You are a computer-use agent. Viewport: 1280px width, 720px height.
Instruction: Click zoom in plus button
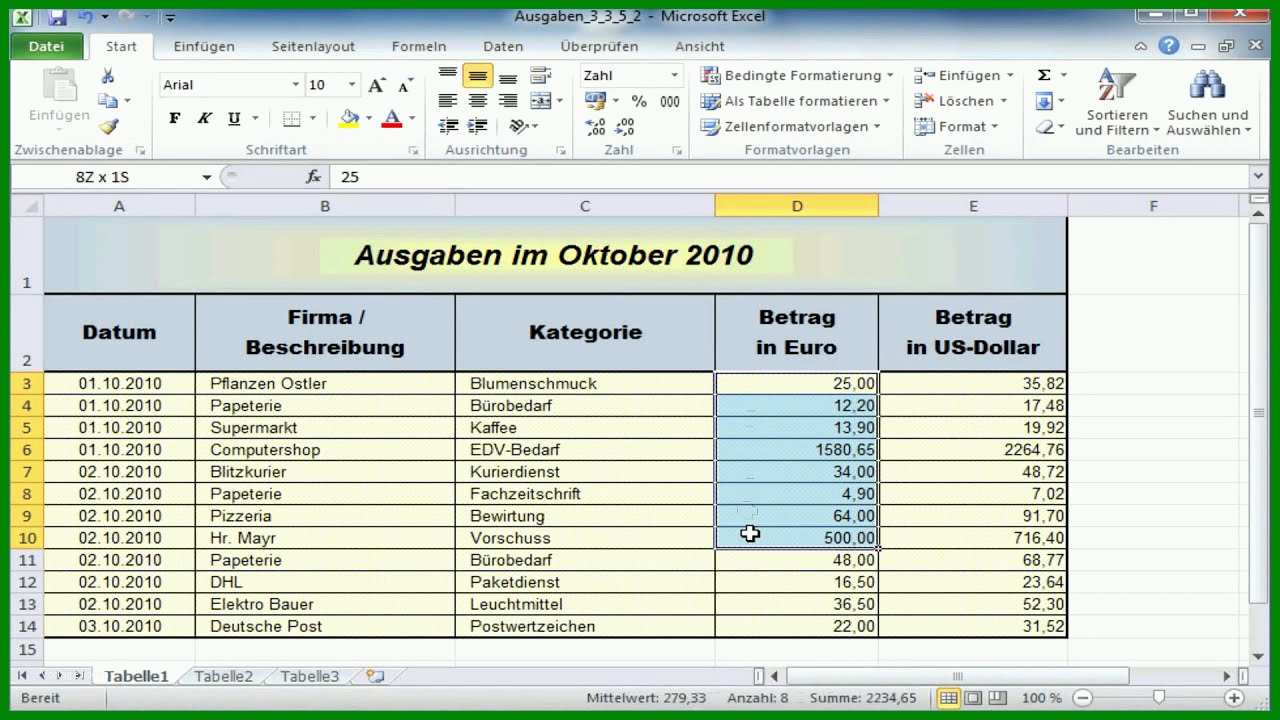[x=1234, y=698]
